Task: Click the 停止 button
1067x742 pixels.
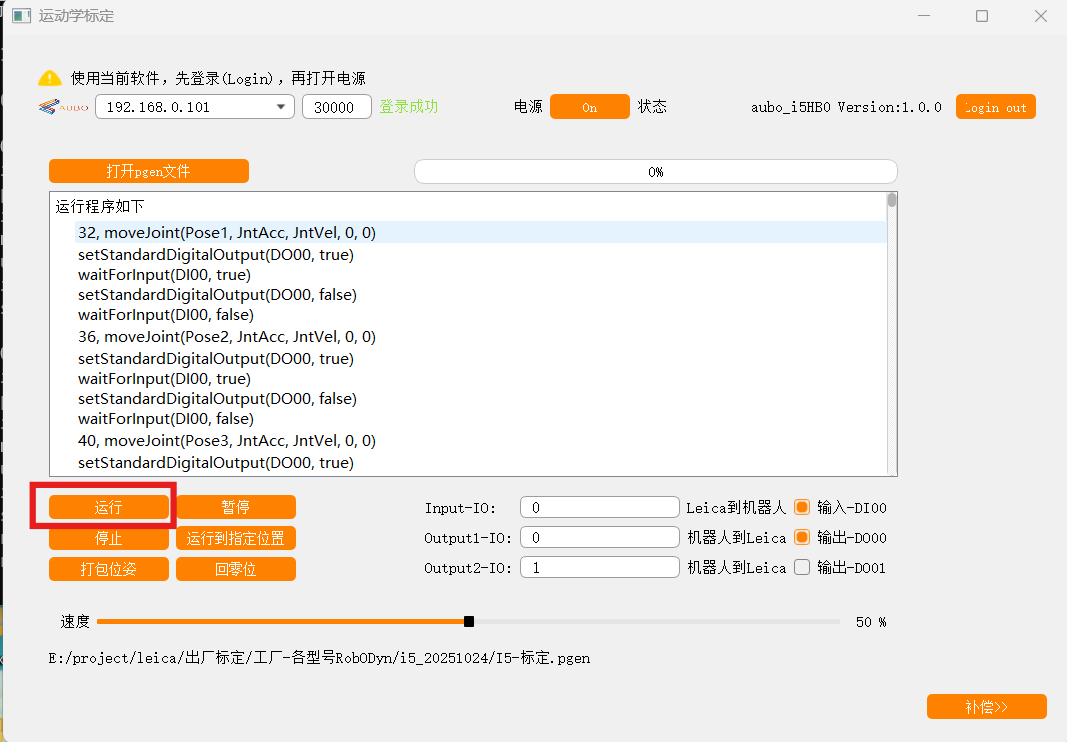Action: [109, 538]
